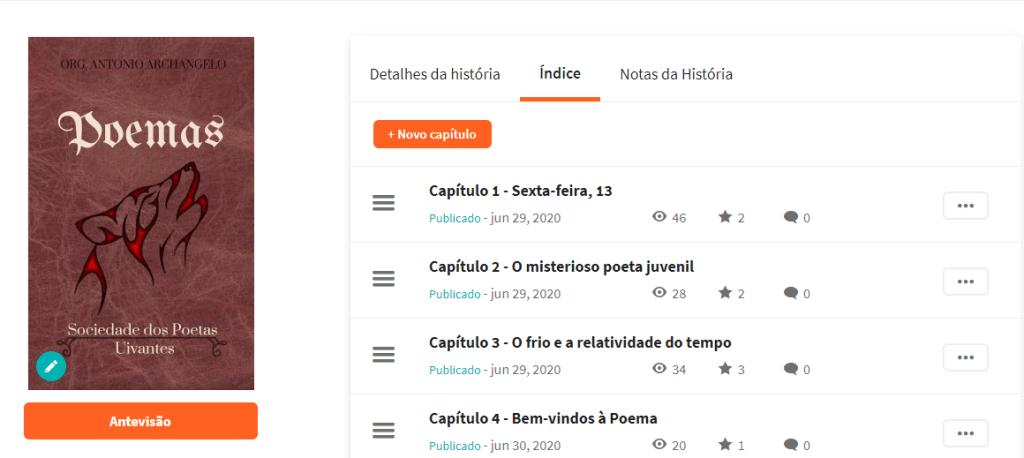
Task: Select the Índice tab
Action: point(560,74)
